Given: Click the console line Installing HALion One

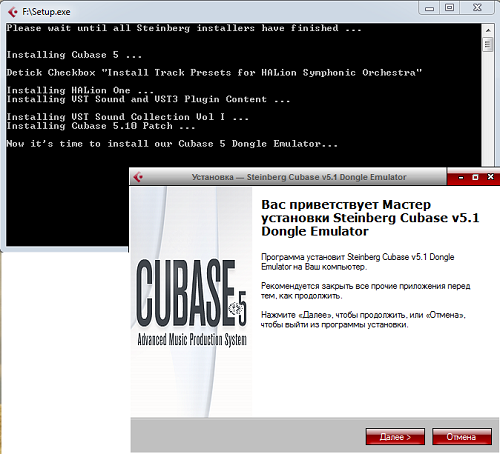Looking at the screenshot, I should pyautogui.click(x=80, y=90).
